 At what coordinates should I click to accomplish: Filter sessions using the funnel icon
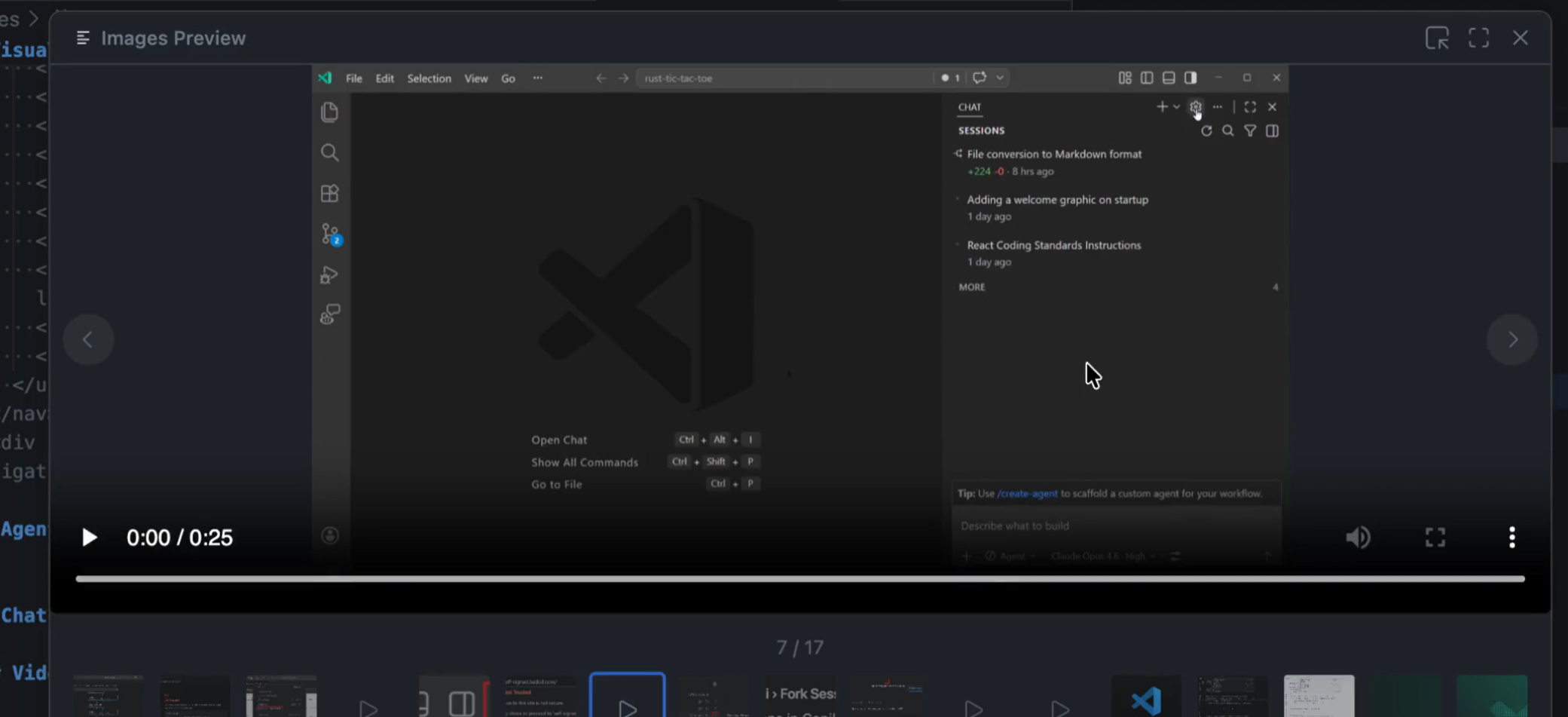coord(1250,131)
